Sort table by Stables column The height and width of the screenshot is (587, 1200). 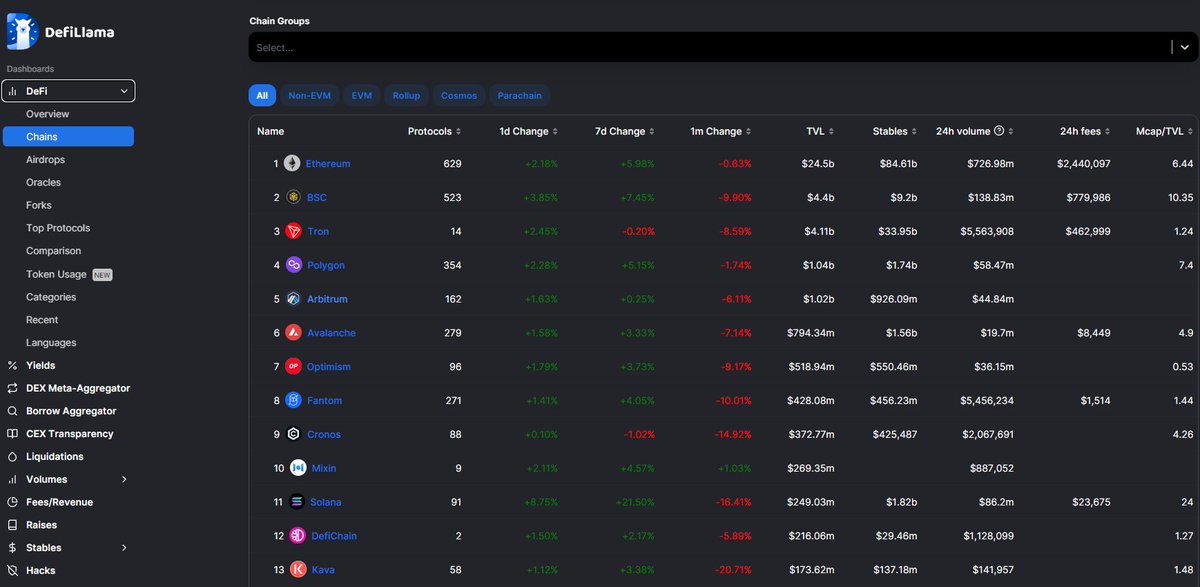pyautogui.click(x=896, y=131)
